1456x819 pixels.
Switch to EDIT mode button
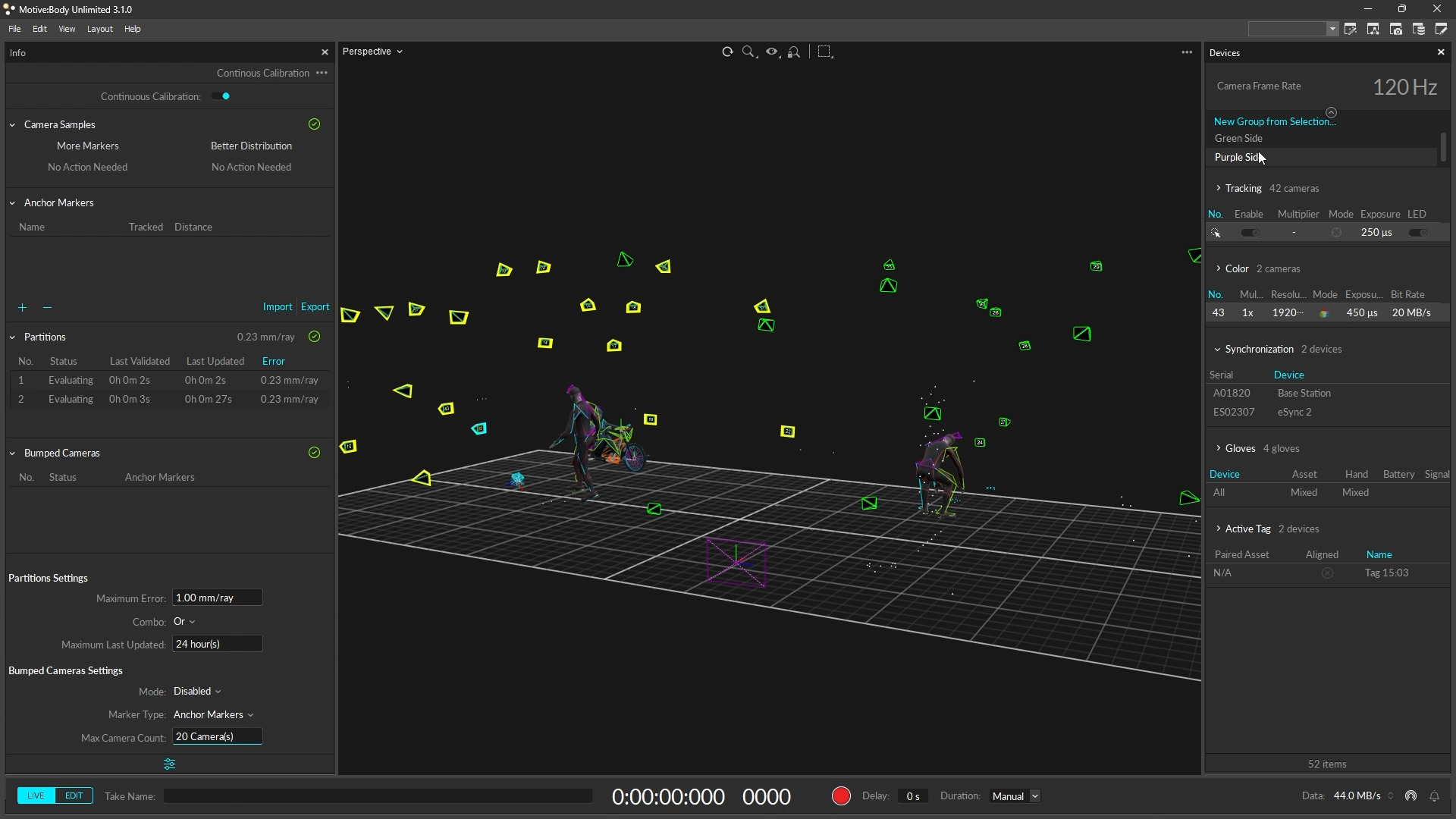pyautogui.click(x=74, y=795)
